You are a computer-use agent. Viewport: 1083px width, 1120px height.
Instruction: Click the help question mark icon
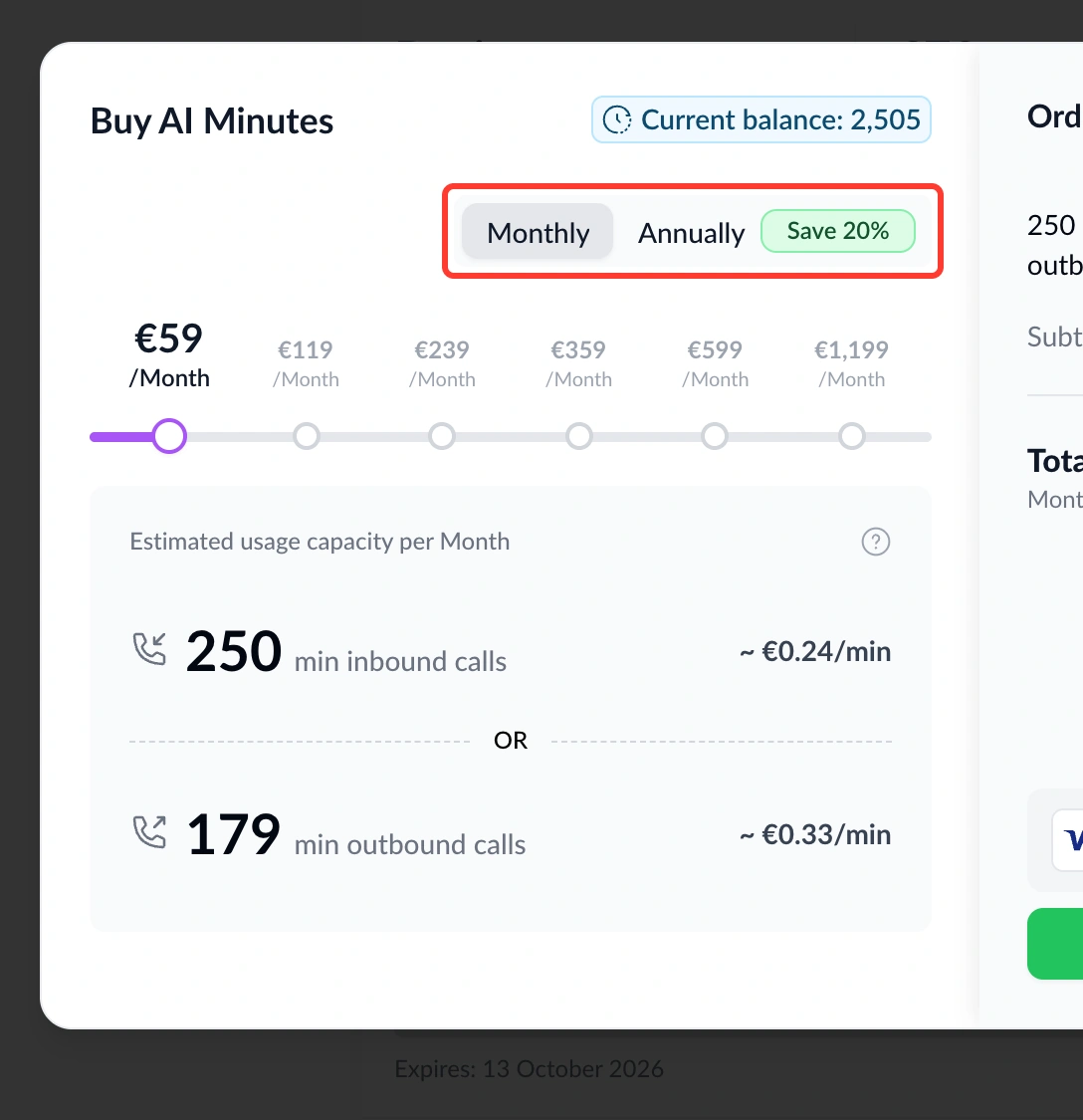[x=875, y=543]
